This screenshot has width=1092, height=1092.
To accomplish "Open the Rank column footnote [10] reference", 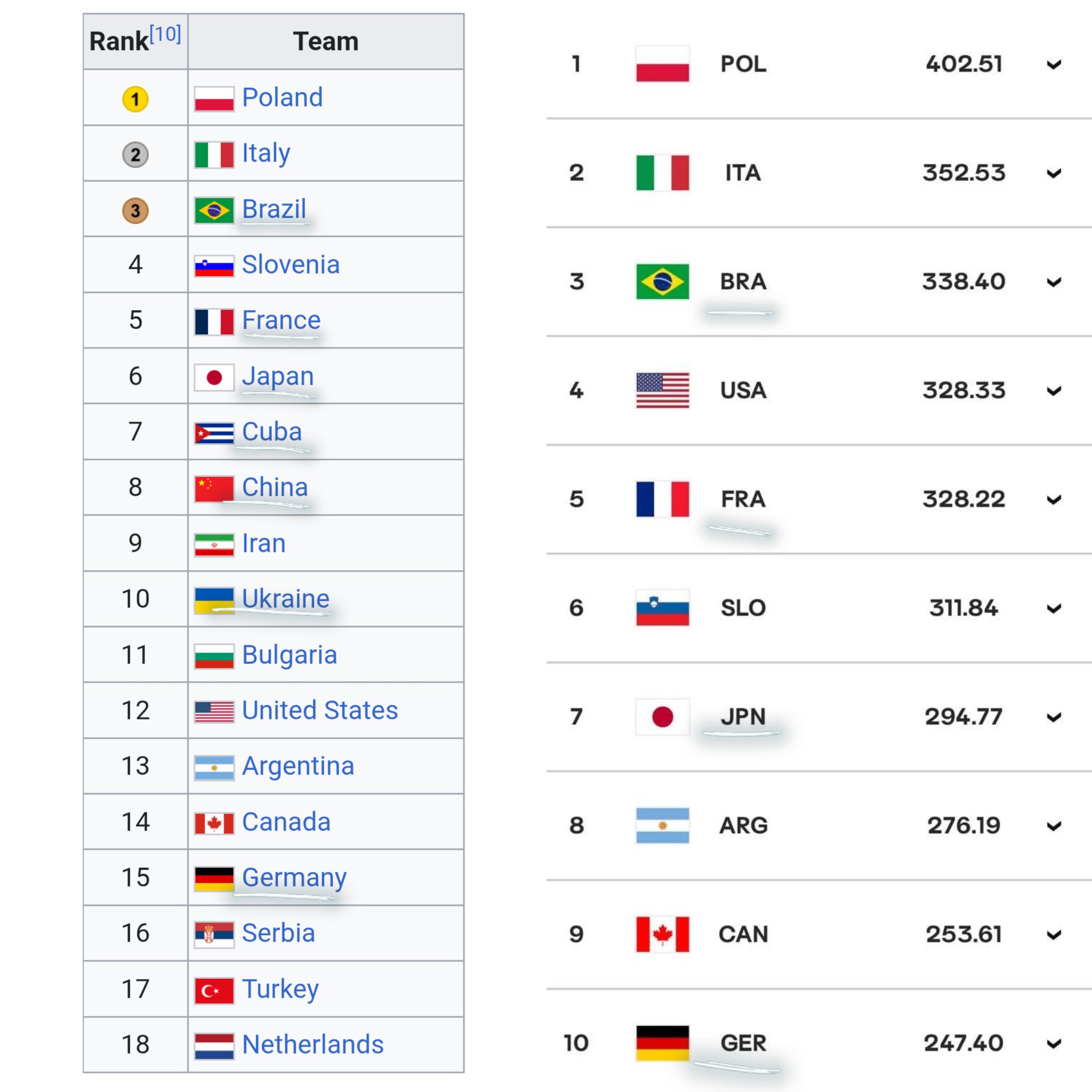I will 165,34.
